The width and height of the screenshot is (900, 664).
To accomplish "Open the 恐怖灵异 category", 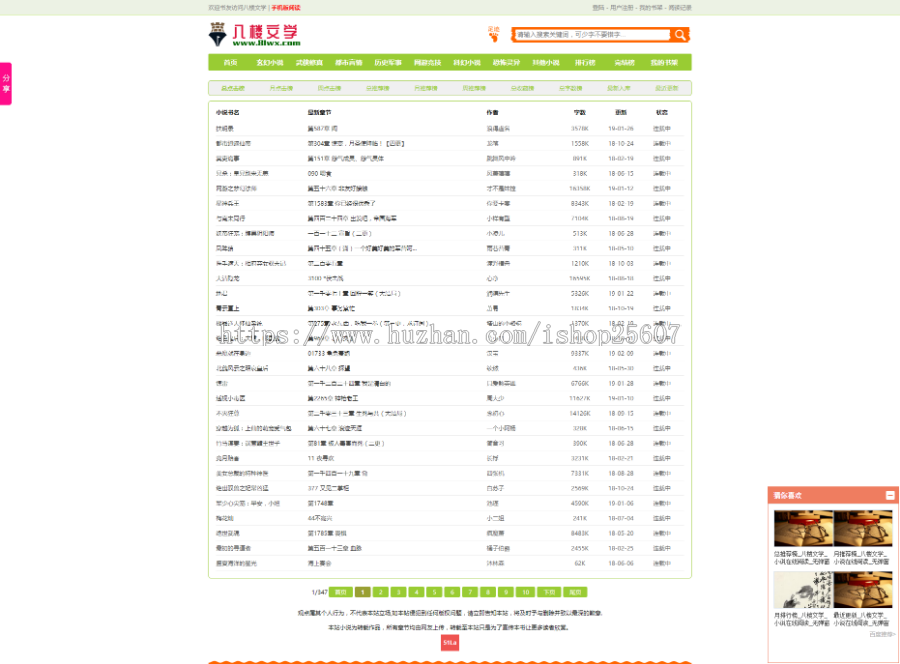I will tap(506, 63).
